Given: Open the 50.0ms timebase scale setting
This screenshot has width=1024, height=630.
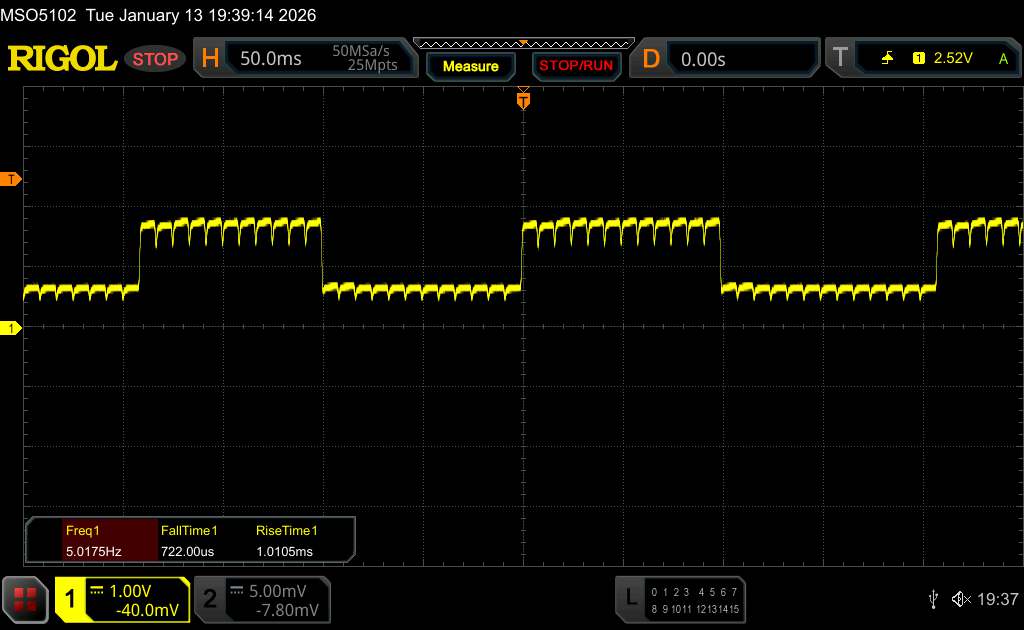Looking at the screenshot, I should (271, 59).
